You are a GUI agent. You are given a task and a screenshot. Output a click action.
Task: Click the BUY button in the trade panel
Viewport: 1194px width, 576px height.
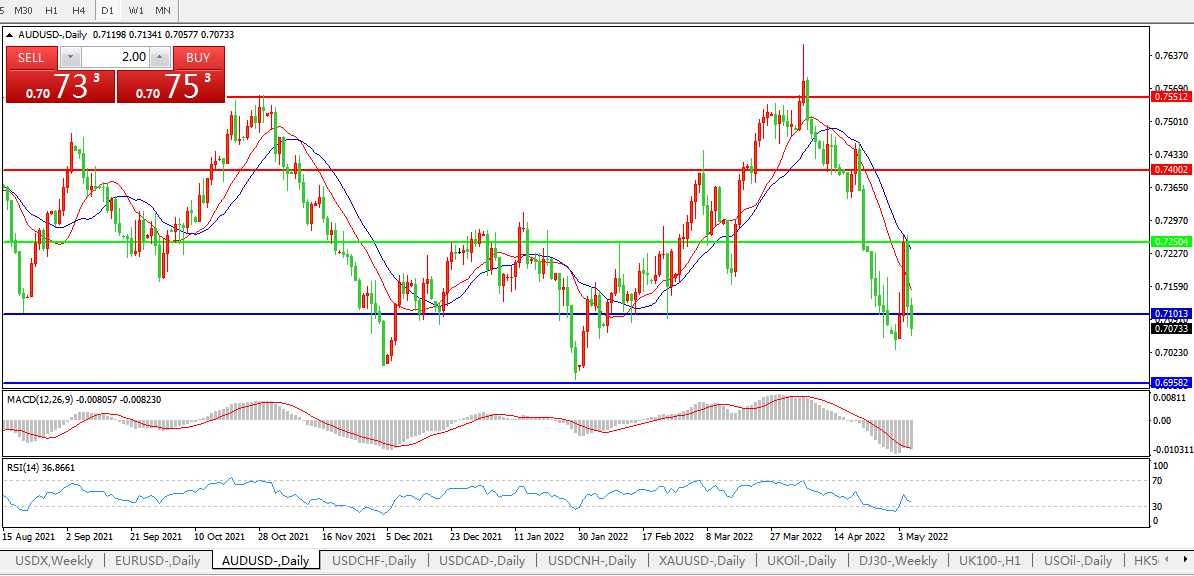(x=198, y=57)
